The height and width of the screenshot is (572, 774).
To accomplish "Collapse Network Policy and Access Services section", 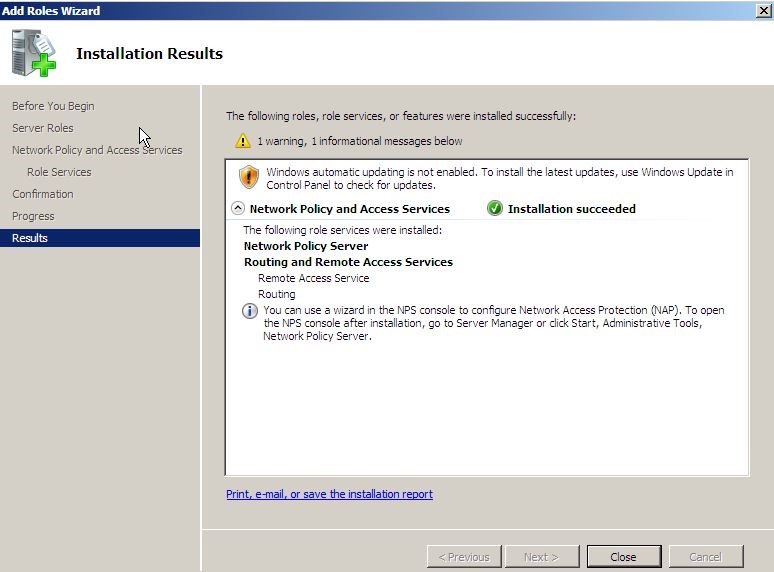I will (237, 208).
